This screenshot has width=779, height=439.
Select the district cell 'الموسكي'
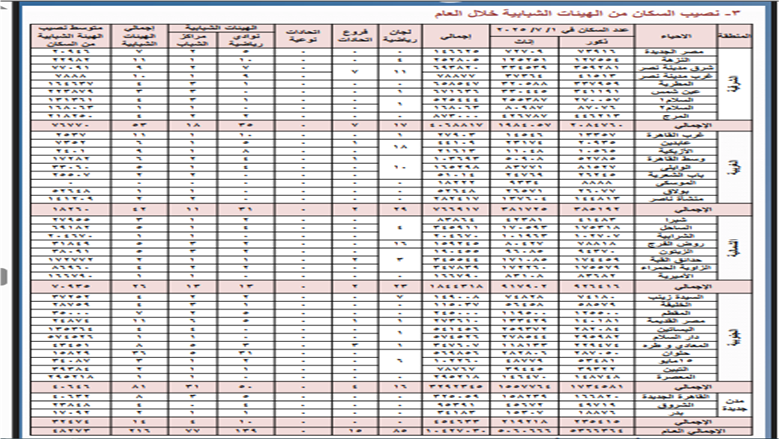point(675,183)
